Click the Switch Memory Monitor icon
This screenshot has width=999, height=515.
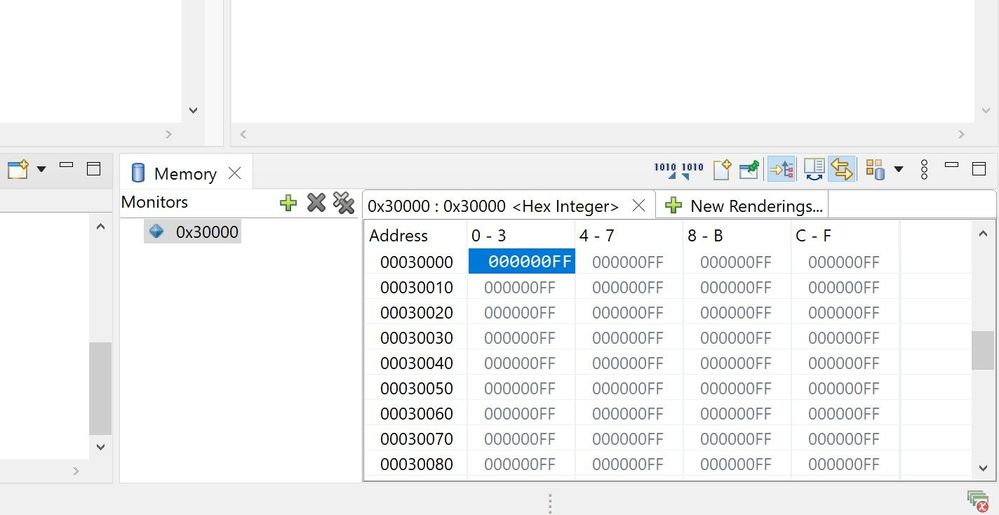[x=875, y=170]
